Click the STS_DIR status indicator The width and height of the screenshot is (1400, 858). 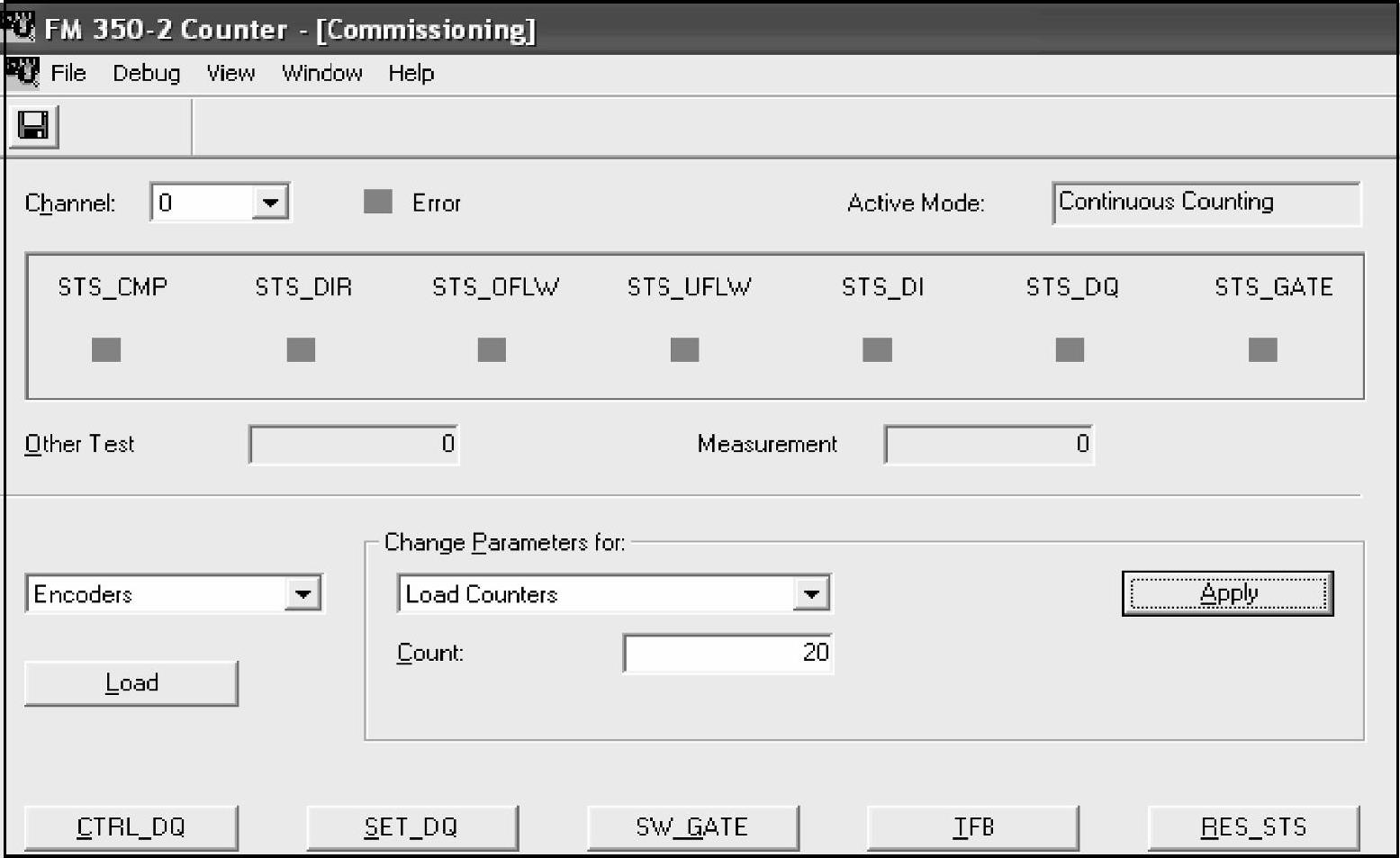[301, 349]
